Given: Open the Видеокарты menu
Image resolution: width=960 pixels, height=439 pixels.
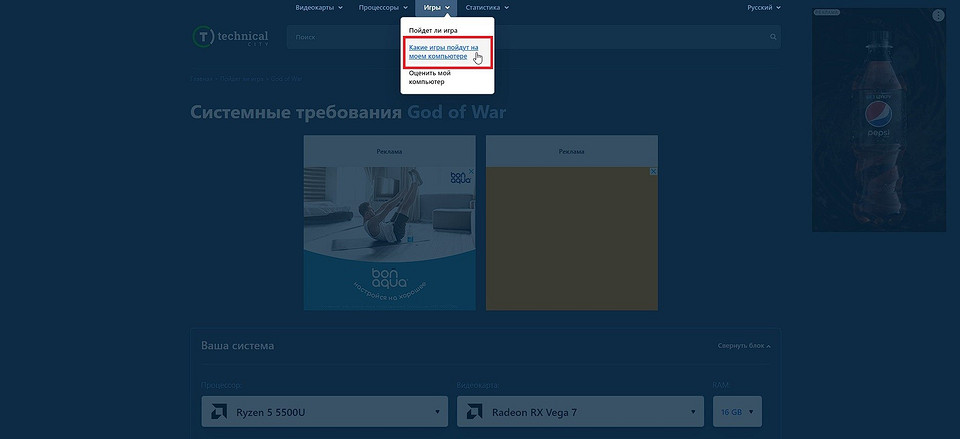Looking at the screenshot, I should click(x=319, y=7).
